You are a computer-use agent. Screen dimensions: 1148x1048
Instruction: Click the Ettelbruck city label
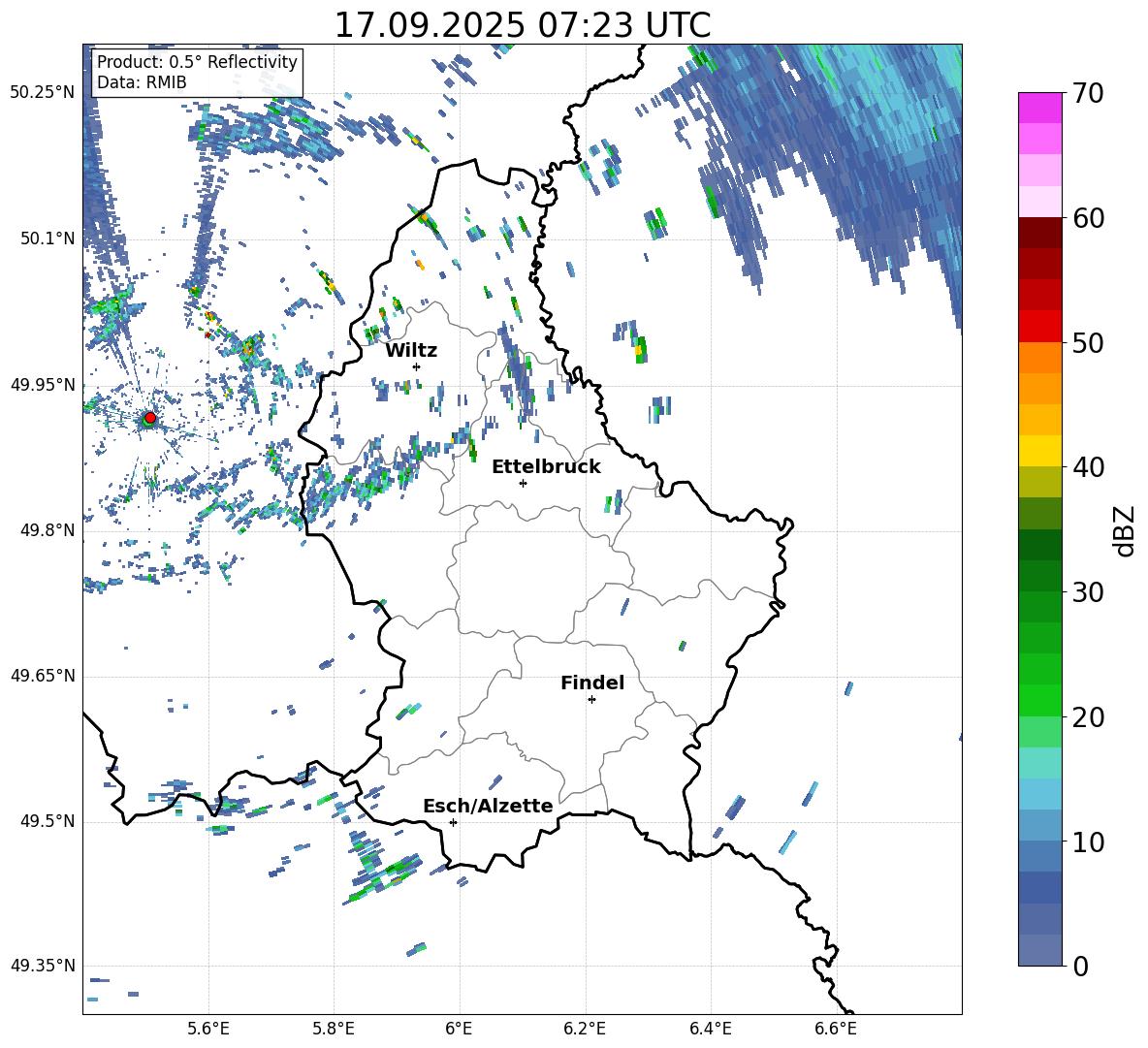(x=546, y=467)
